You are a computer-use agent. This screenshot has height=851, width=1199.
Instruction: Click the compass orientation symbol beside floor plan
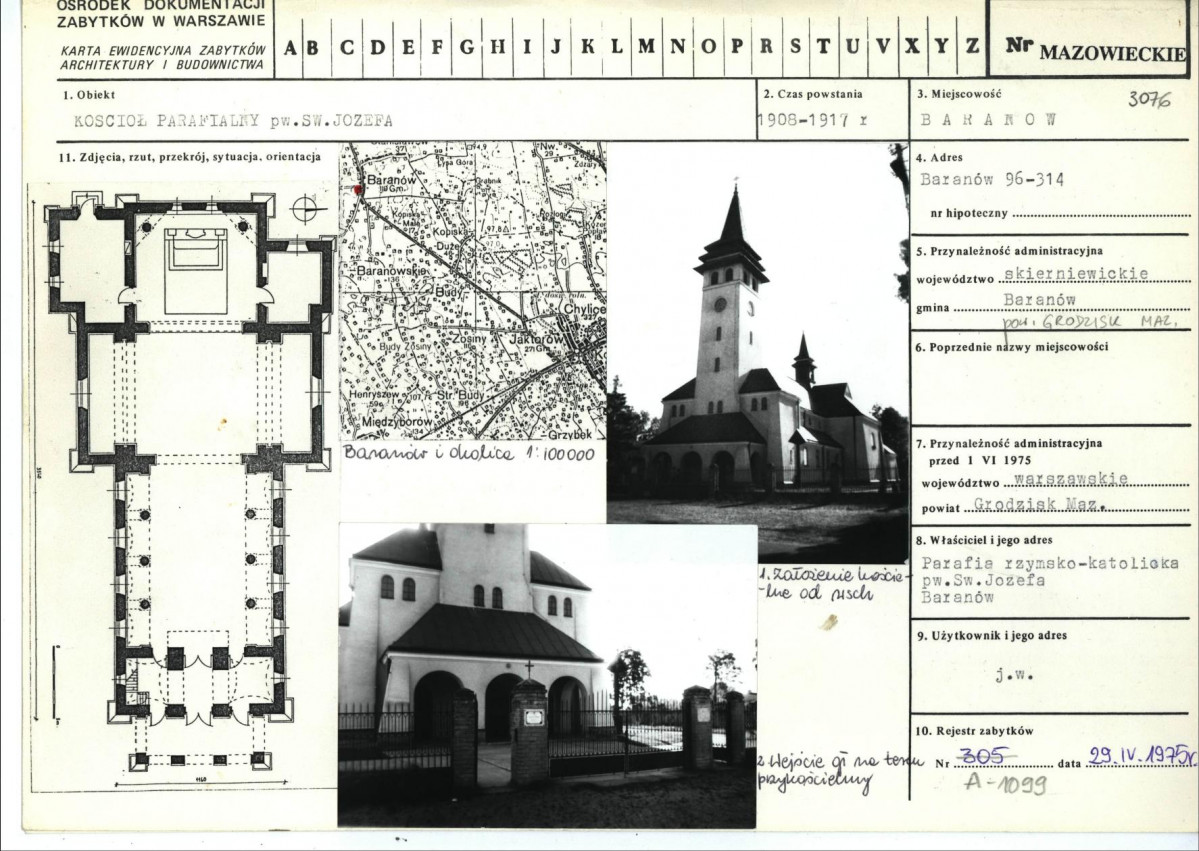pyautogui.click(x=304, y=209)
